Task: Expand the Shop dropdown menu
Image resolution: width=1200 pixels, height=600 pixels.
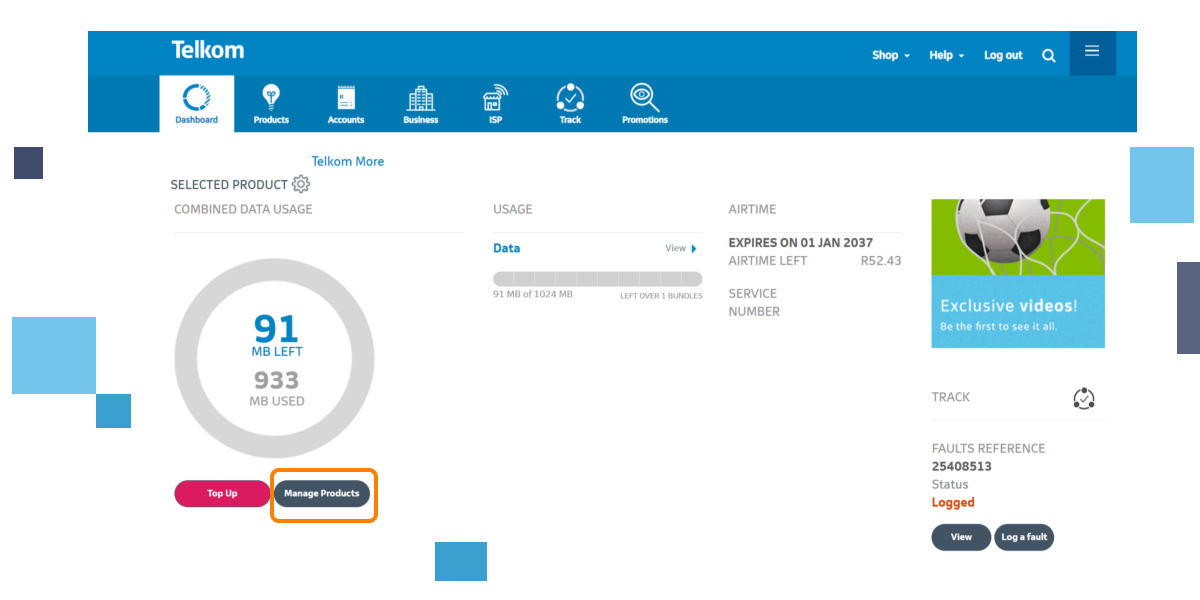Action: [x=891, y=55]
